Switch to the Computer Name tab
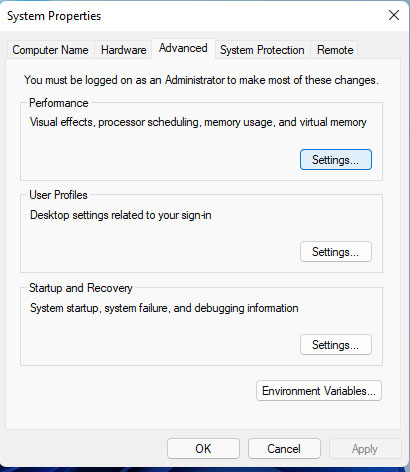The width and height of the screenshot is (410, 472). 50,50
